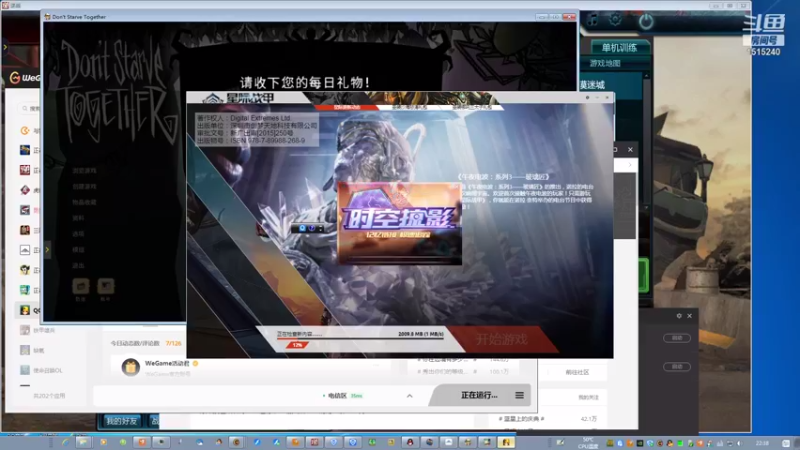This screenshot has width=800, height=450.
Task: Click the restore icon on grey side panel
Action: tap(616, 149)
